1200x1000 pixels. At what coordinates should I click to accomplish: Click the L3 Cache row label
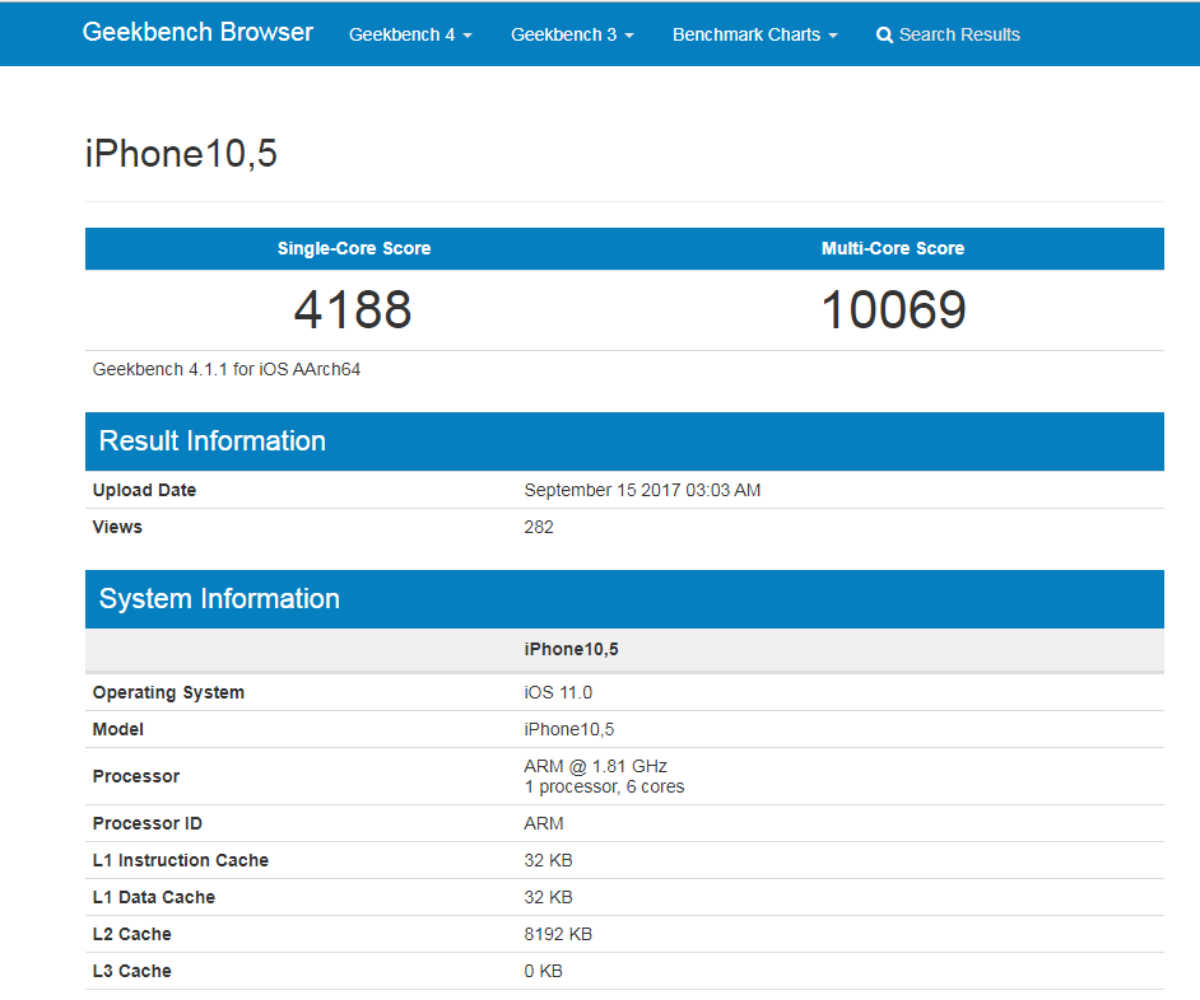(132, 971)
